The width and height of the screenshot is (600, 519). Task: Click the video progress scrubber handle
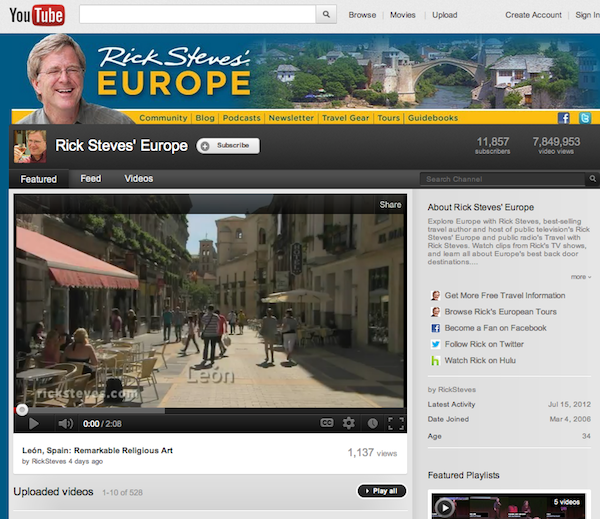[x=22, y=410]
